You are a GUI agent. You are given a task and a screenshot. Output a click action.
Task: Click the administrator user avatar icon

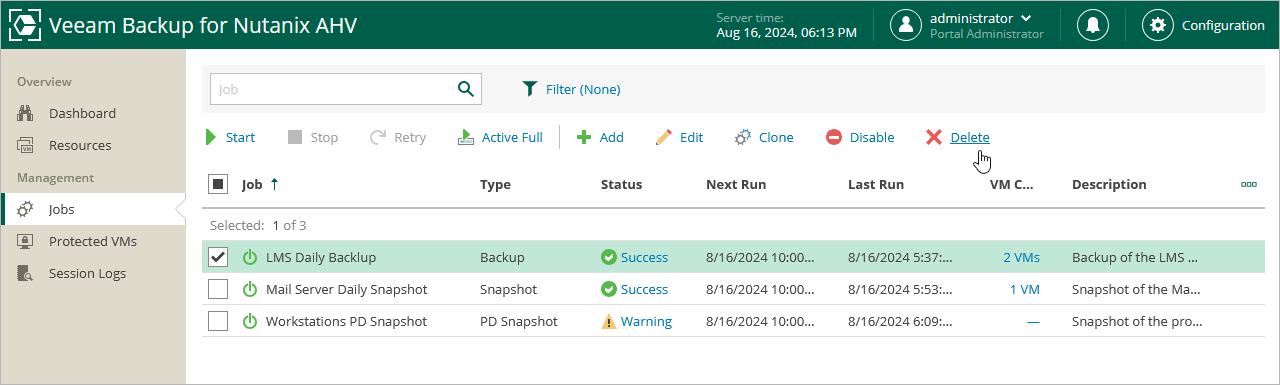point(906,25)
